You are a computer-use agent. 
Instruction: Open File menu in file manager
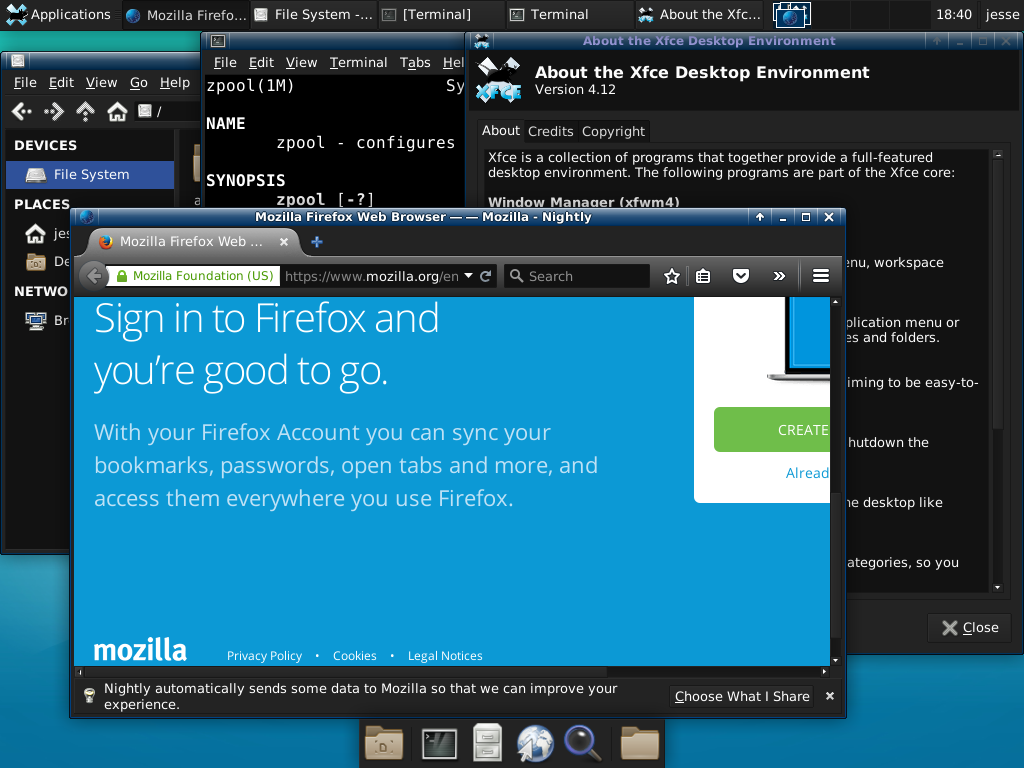coord(25,82)
